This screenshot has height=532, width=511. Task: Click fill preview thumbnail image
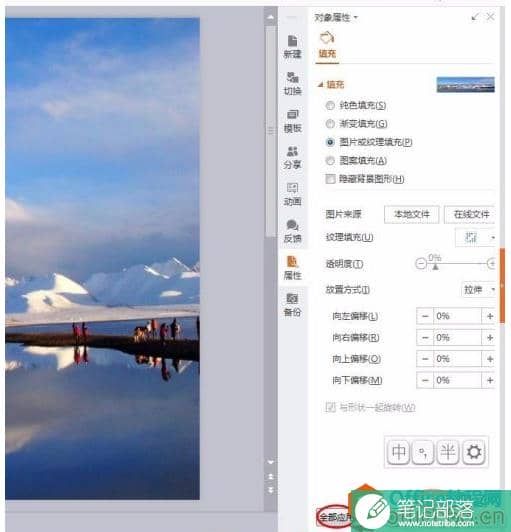[466, 84]
